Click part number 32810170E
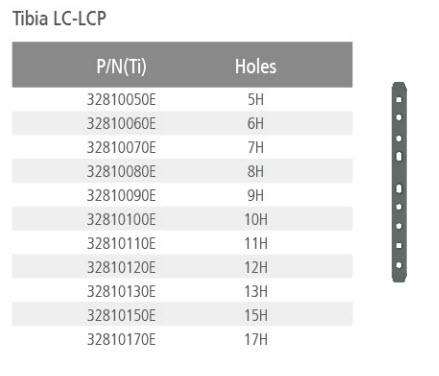 121,340
